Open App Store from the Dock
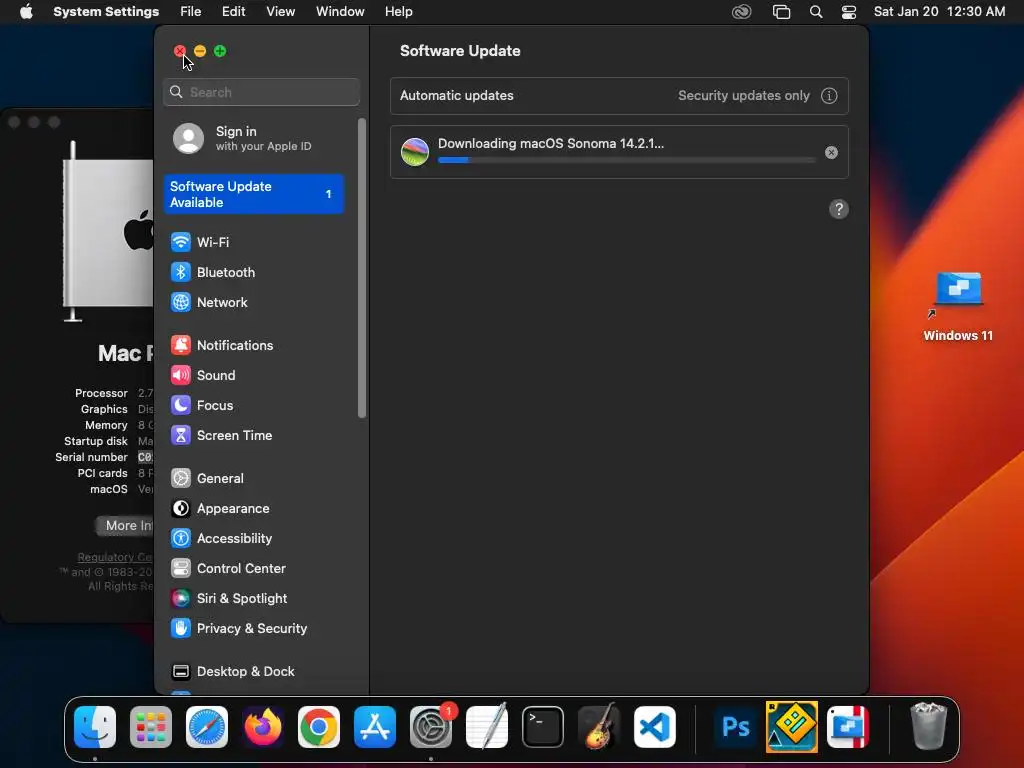 coord(375,727)
